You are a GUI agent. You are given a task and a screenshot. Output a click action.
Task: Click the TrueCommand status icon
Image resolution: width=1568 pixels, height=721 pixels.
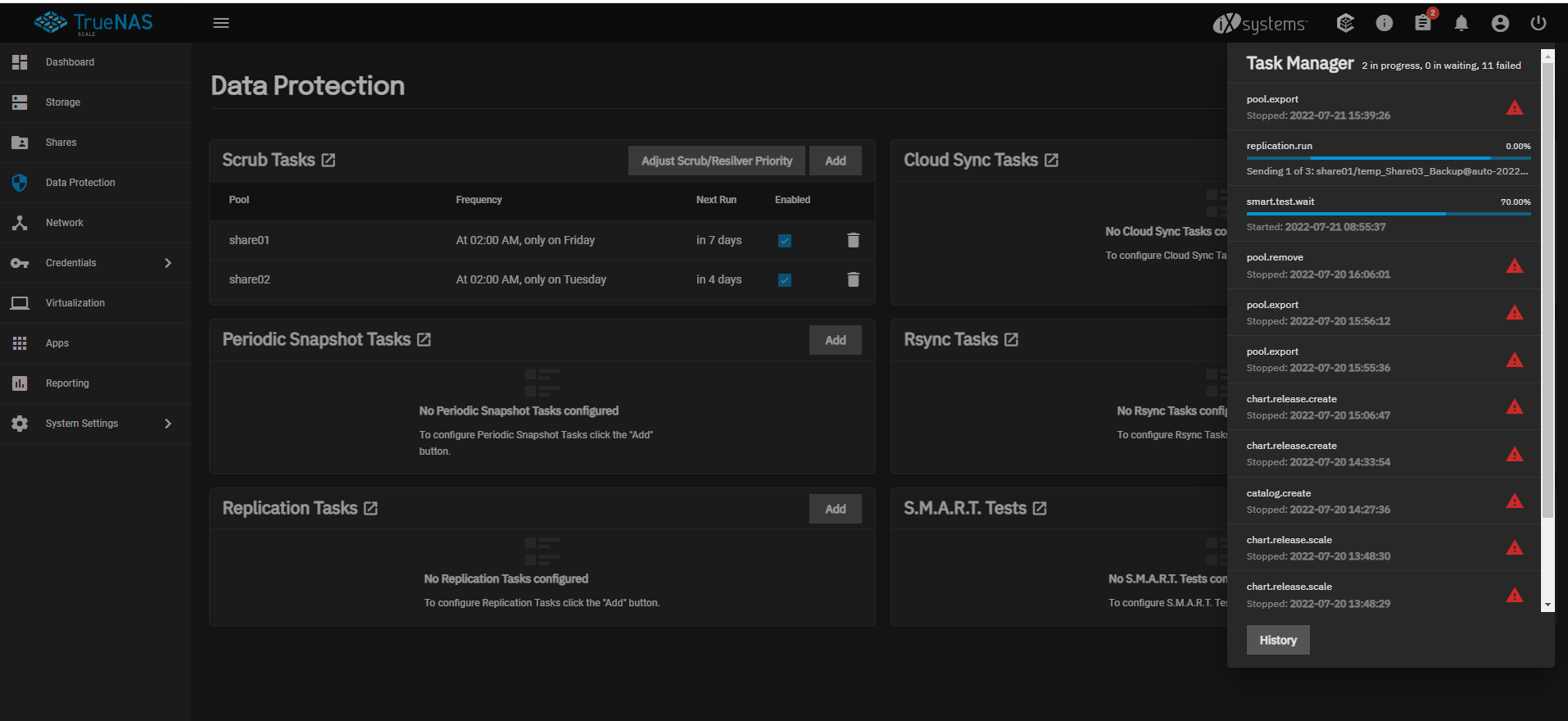point(1345,23)
